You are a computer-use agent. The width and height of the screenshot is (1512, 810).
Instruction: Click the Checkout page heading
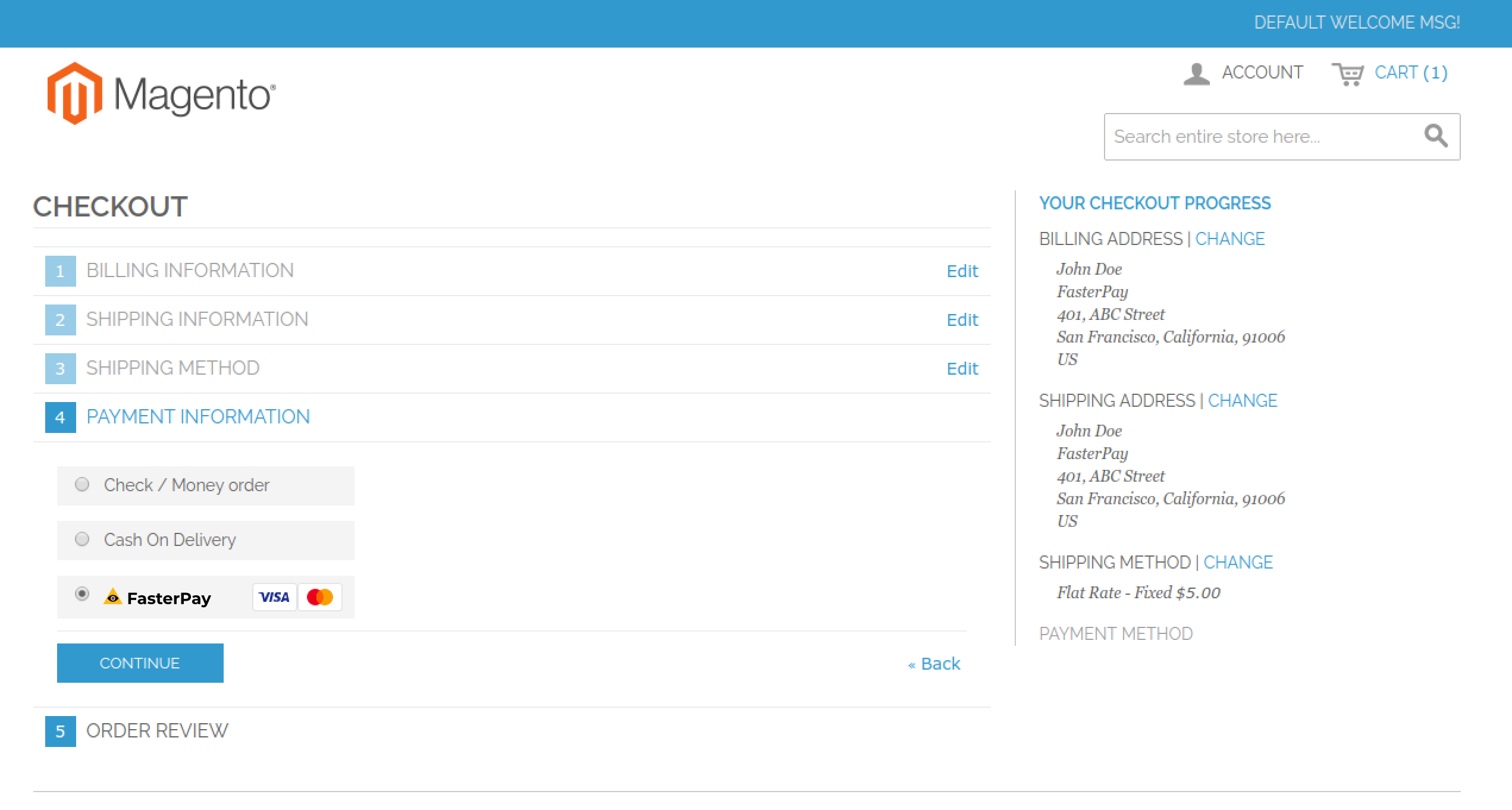click(110, 207)
